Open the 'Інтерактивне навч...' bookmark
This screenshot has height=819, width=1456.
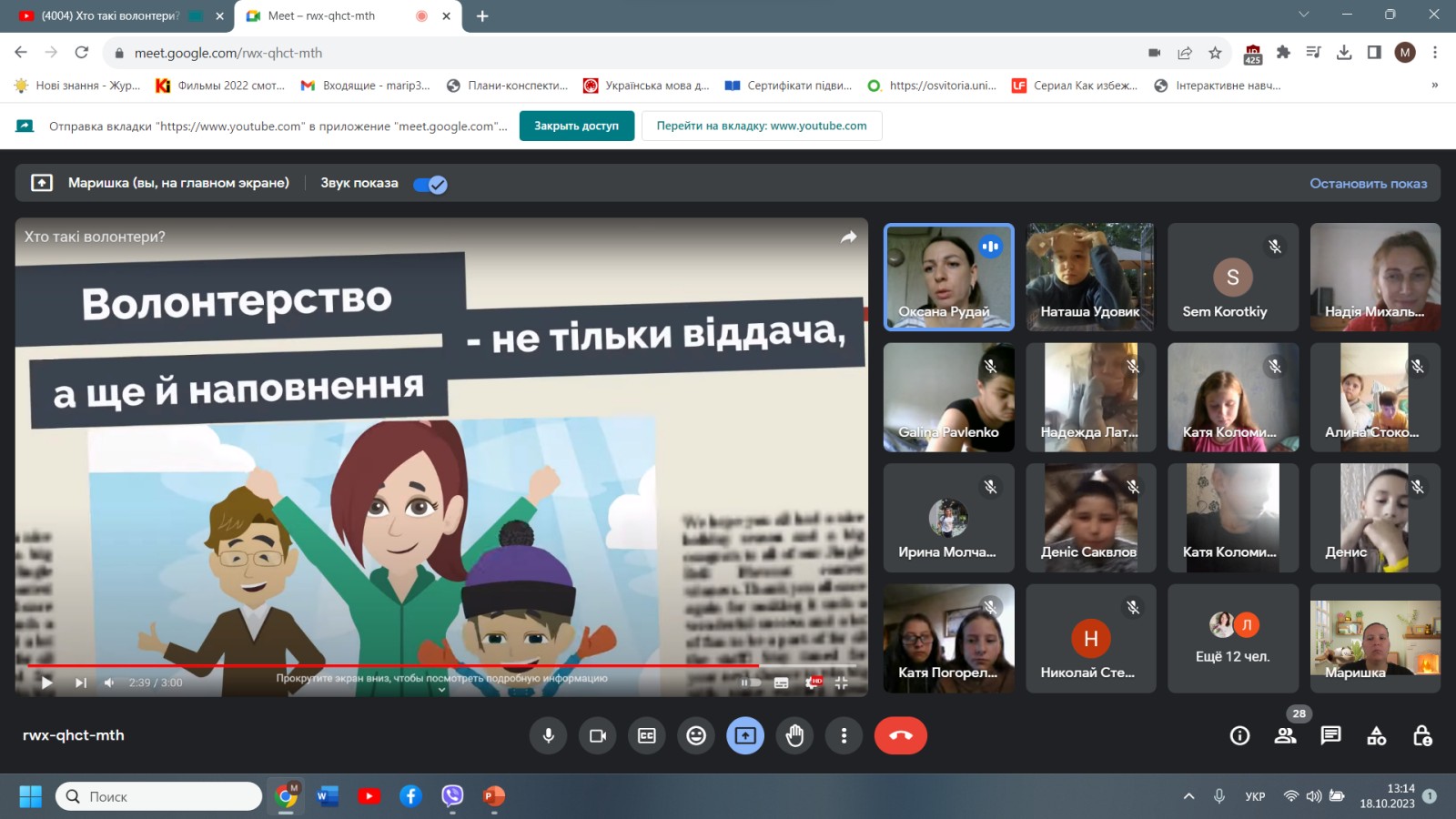1218,86
